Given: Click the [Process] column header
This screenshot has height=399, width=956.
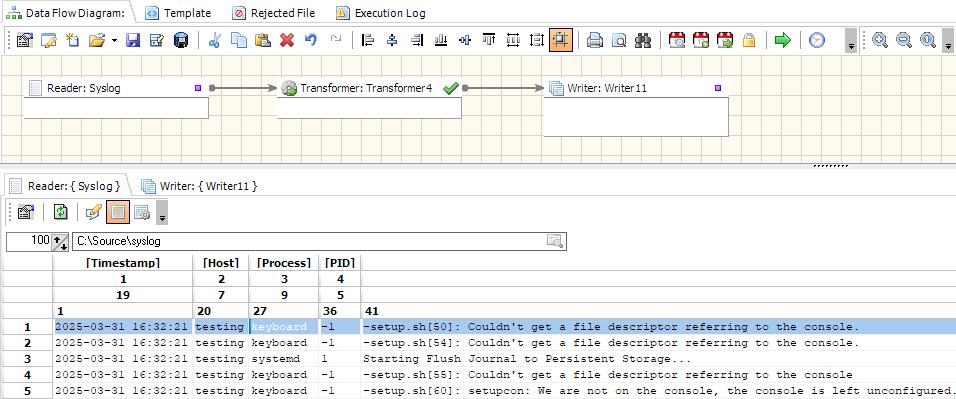Looking at the screenshot, I should pos(284,263).
